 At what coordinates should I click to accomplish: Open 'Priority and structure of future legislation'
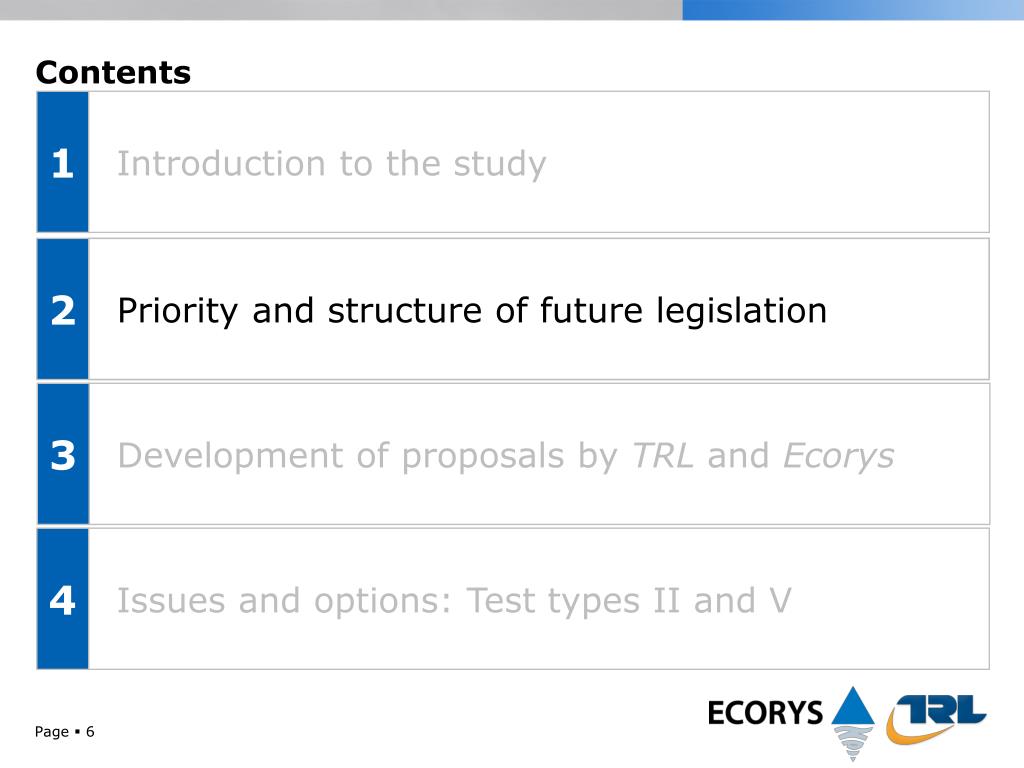[472, 310]
